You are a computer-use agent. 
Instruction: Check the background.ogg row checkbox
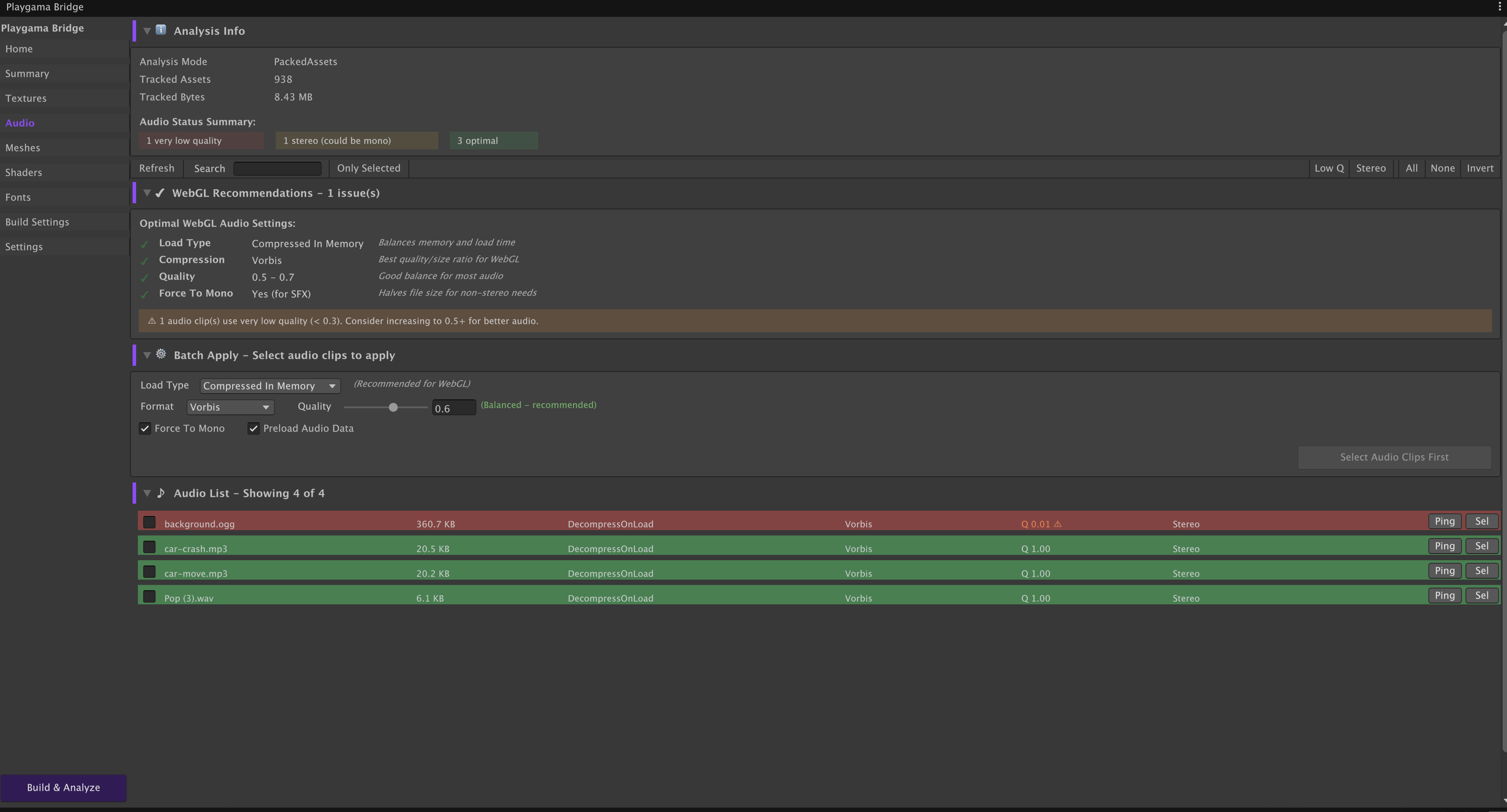pos(150,522)
